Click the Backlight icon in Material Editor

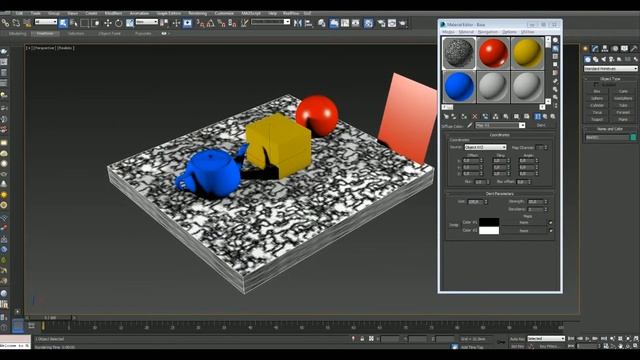pos(556,49)
